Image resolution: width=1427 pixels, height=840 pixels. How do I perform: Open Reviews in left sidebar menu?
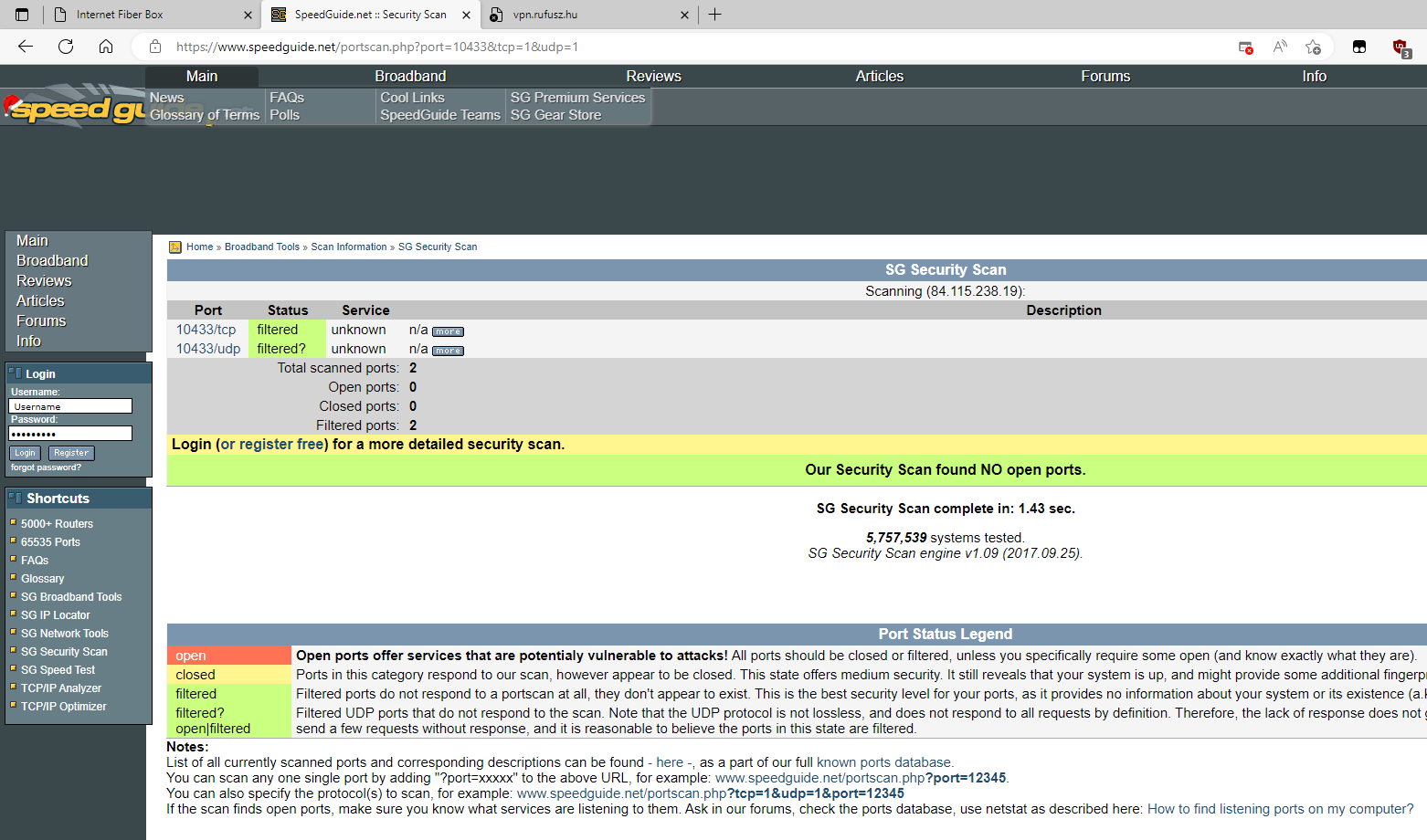click(x=44, y=281)
